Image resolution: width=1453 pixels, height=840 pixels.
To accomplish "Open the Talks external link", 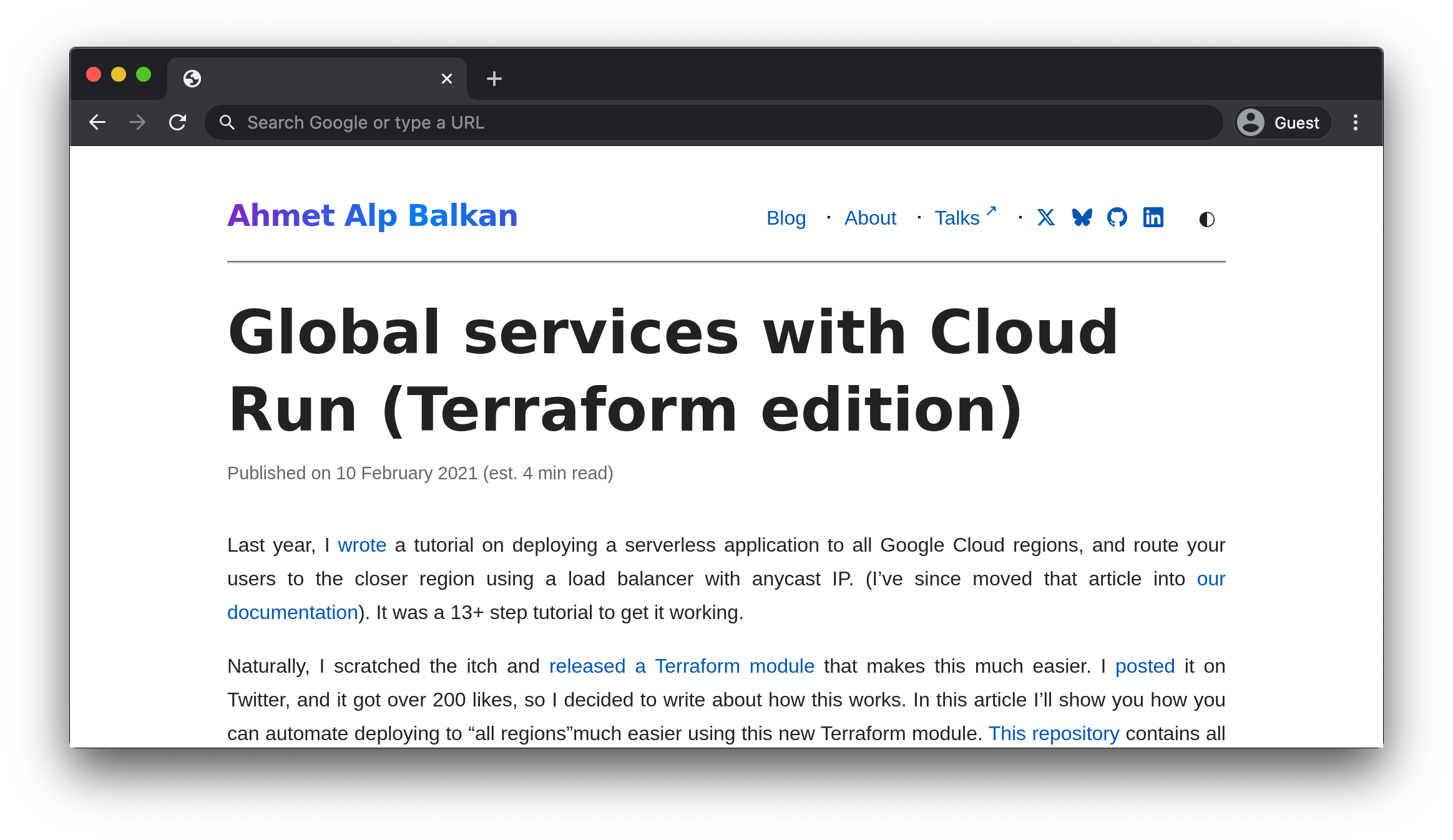I will [965, 217].
